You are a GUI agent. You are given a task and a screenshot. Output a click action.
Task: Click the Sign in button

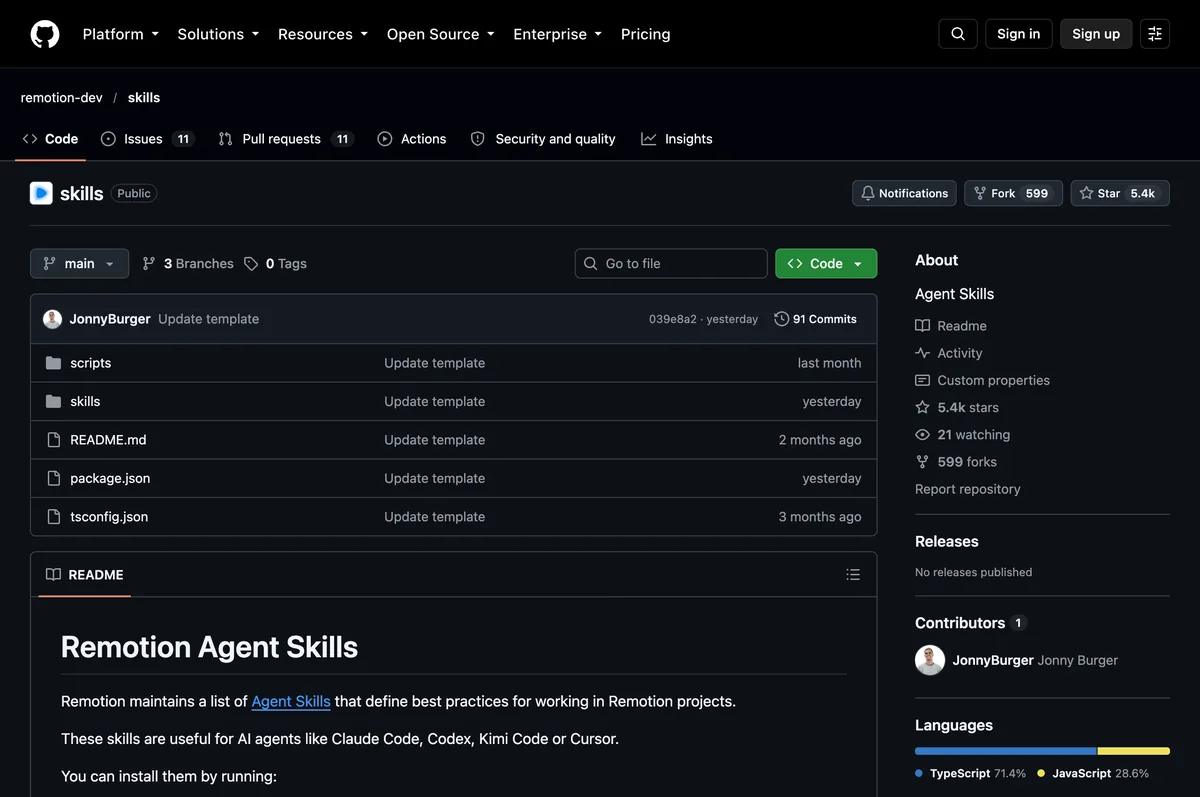pos(1018,34)
